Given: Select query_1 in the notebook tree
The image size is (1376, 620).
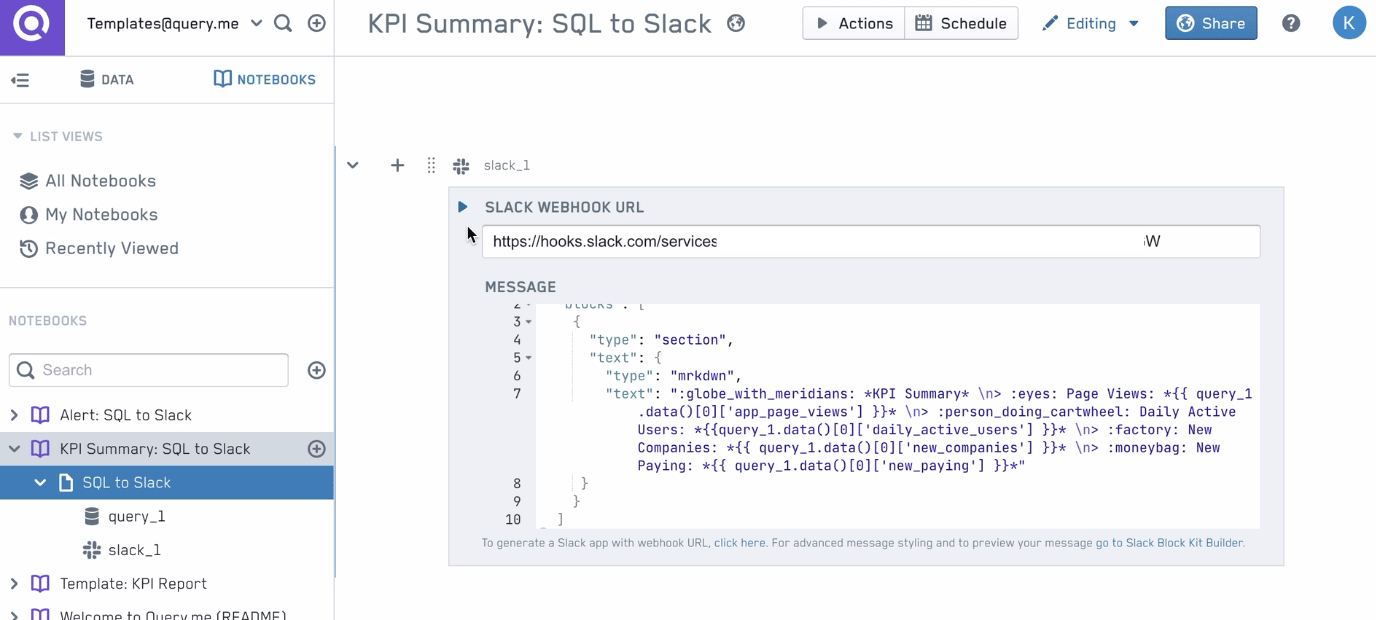Looking at the screenshot, I should tap(137, 517).
